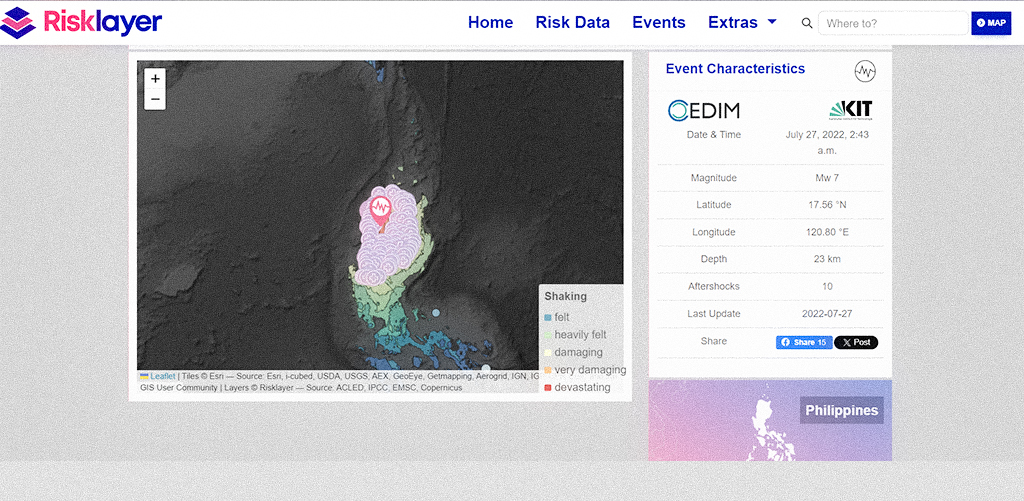Image resolution: width=1024 pixels, height=501 pixels.
Task: Click the 'felt' blue legend swatch
Action: [547, 318]
